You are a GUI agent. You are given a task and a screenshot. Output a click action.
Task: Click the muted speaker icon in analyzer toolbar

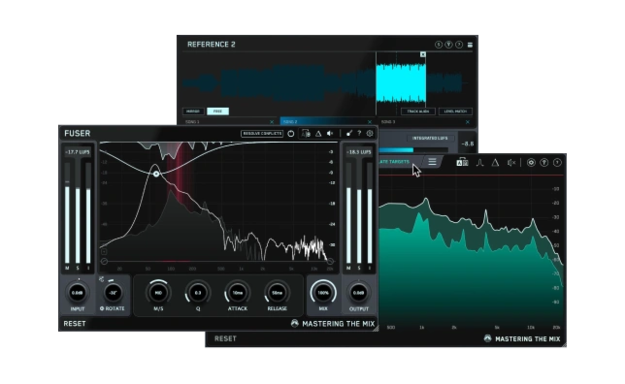tap(511, 162)
